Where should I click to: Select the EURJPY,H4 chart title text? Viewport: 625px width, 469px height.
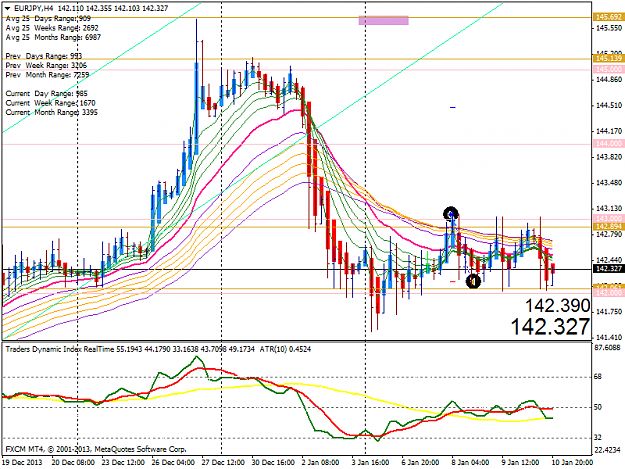34,8
